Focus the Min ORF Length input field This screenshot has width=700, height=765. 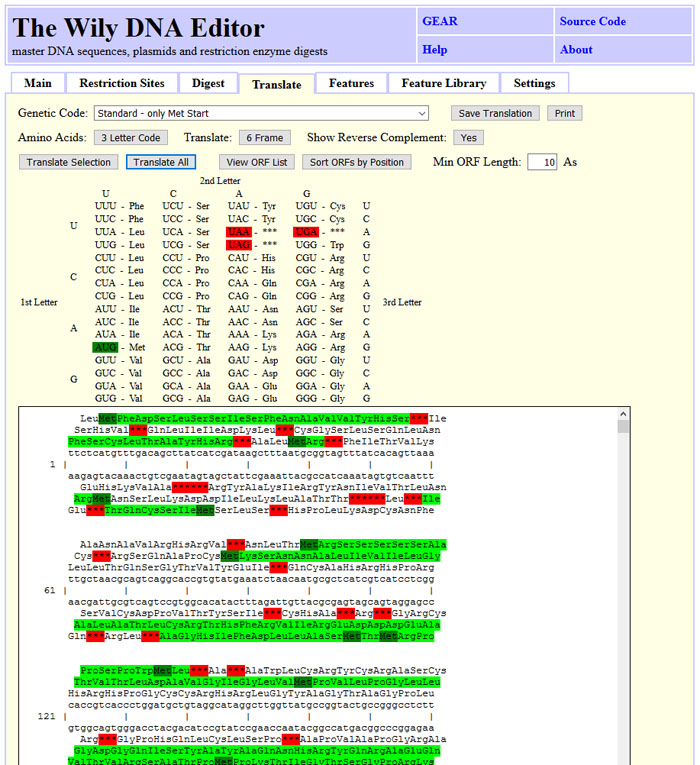[542, 162]
